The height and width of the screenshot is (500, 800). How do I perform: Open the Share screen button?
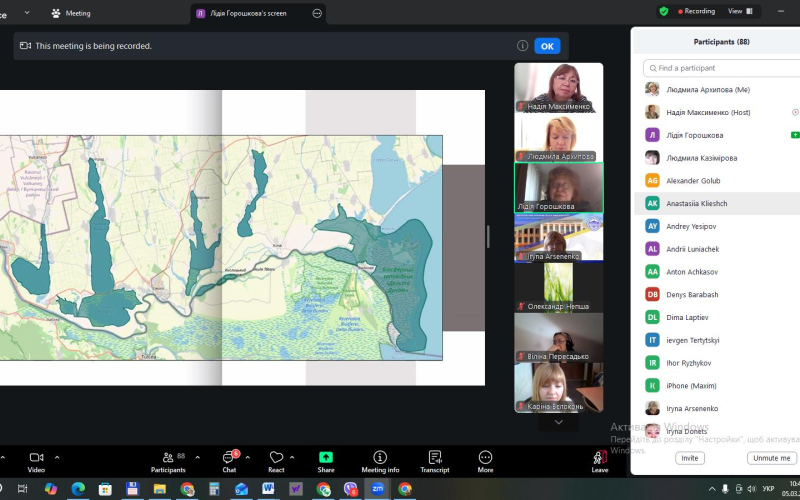point(326,459)
